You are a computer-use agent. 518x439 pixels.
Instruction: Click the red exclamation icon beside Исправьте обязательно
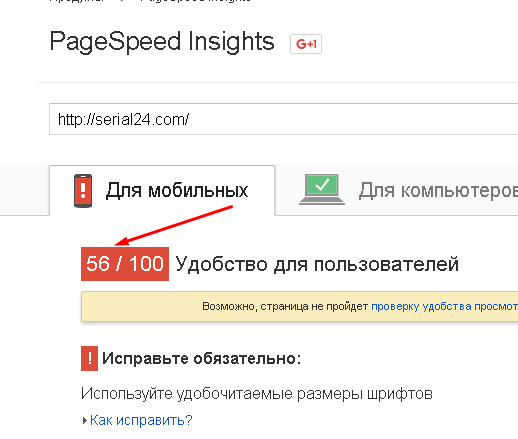[x=89, y=358]
